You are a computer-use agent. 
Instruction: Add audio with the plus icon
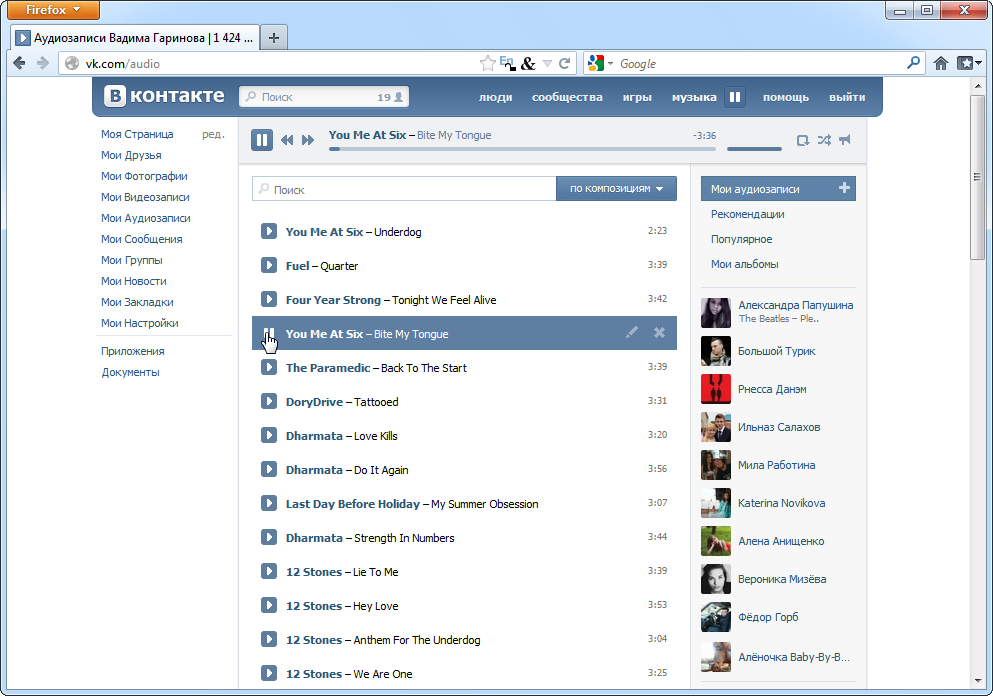pos(844,187)
